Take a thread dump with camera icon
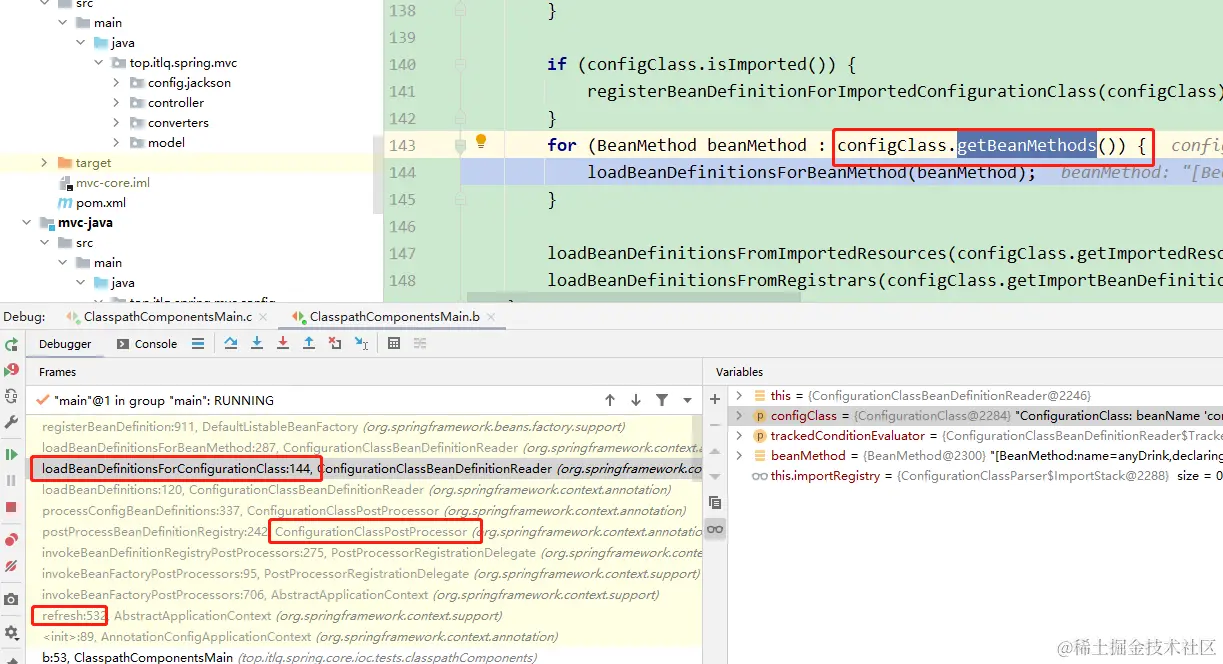Screen dimensions: 1223x664 11,599
